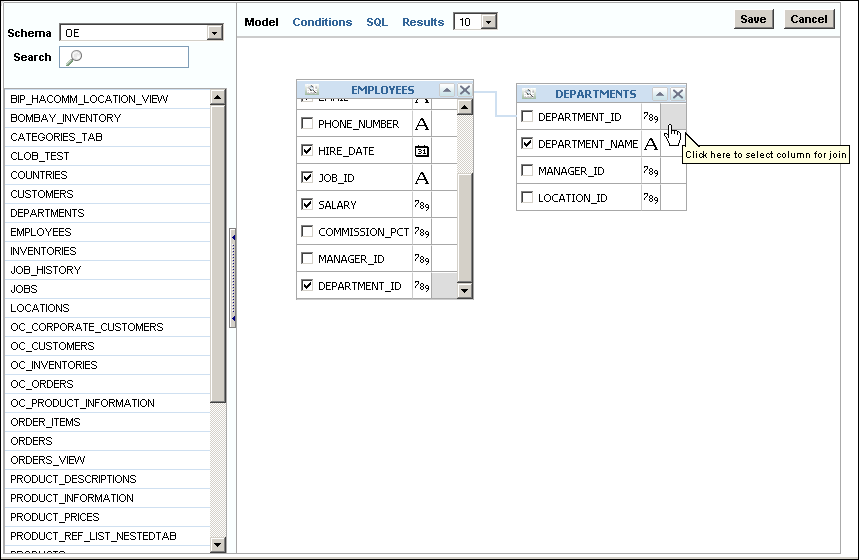Click the EMPLOYEES table header settings icon
The image size is (859, 560).
312,89
